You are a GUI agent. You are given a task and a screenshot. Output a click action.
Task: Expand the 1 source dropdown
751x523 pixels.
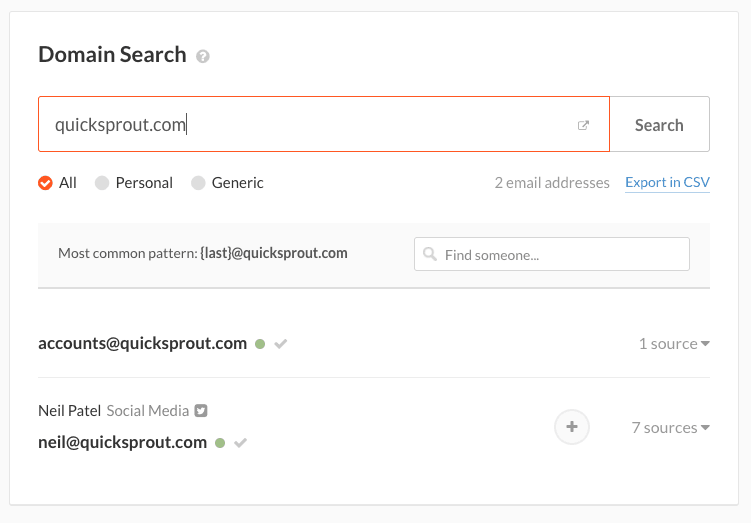tap(674, 344)
